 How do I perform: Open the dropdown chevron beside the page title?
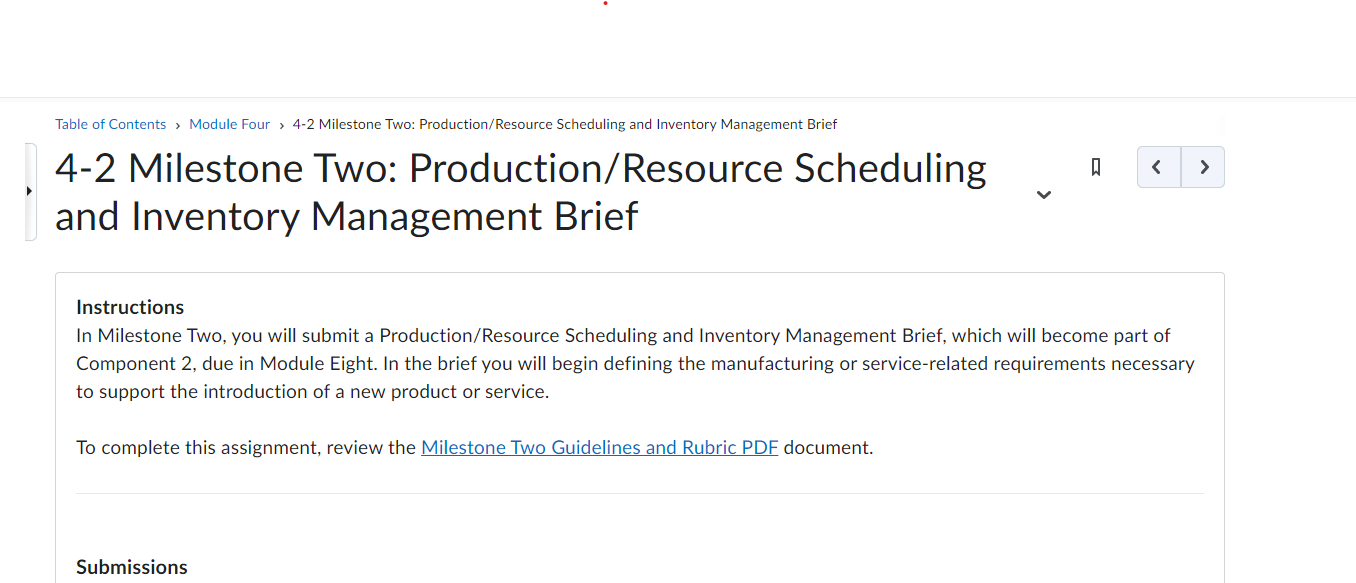pos(1044,194)
